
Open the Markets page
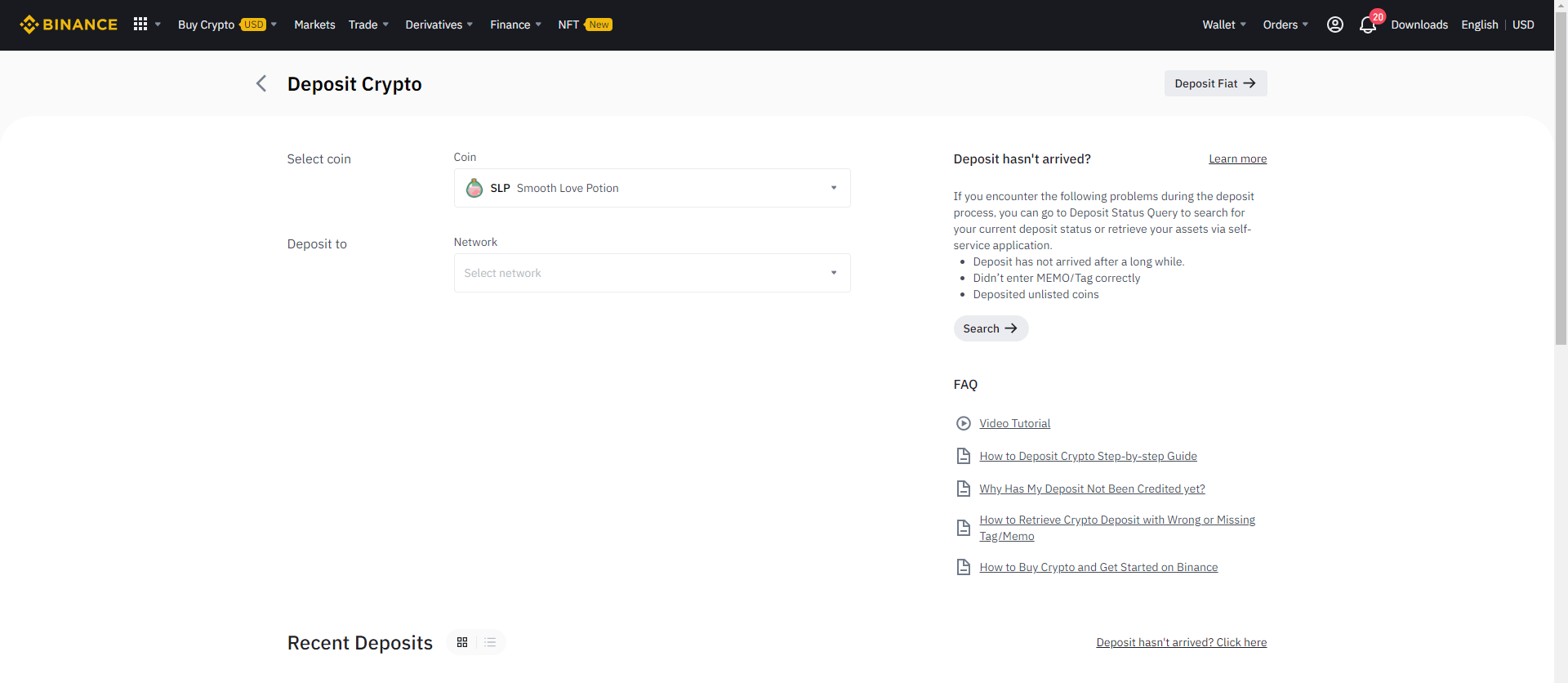click(x=314, y=25)
